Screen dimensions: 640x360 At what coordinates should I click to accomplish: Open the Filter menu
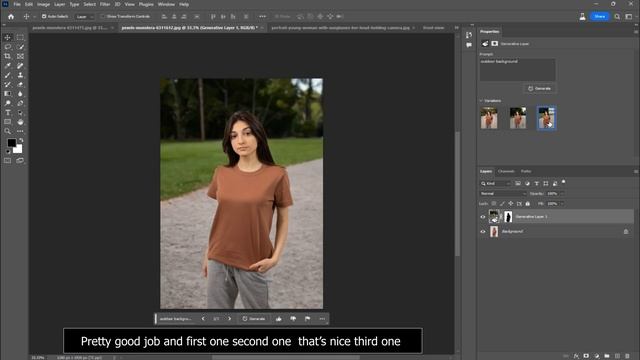pyautogui.click(x=105, y=4)
